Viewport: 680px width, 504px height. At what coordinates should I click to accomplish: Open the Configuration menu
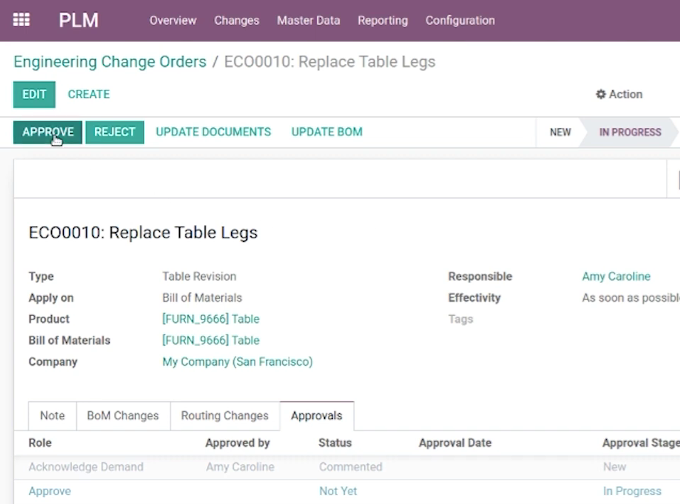(460, 20)
